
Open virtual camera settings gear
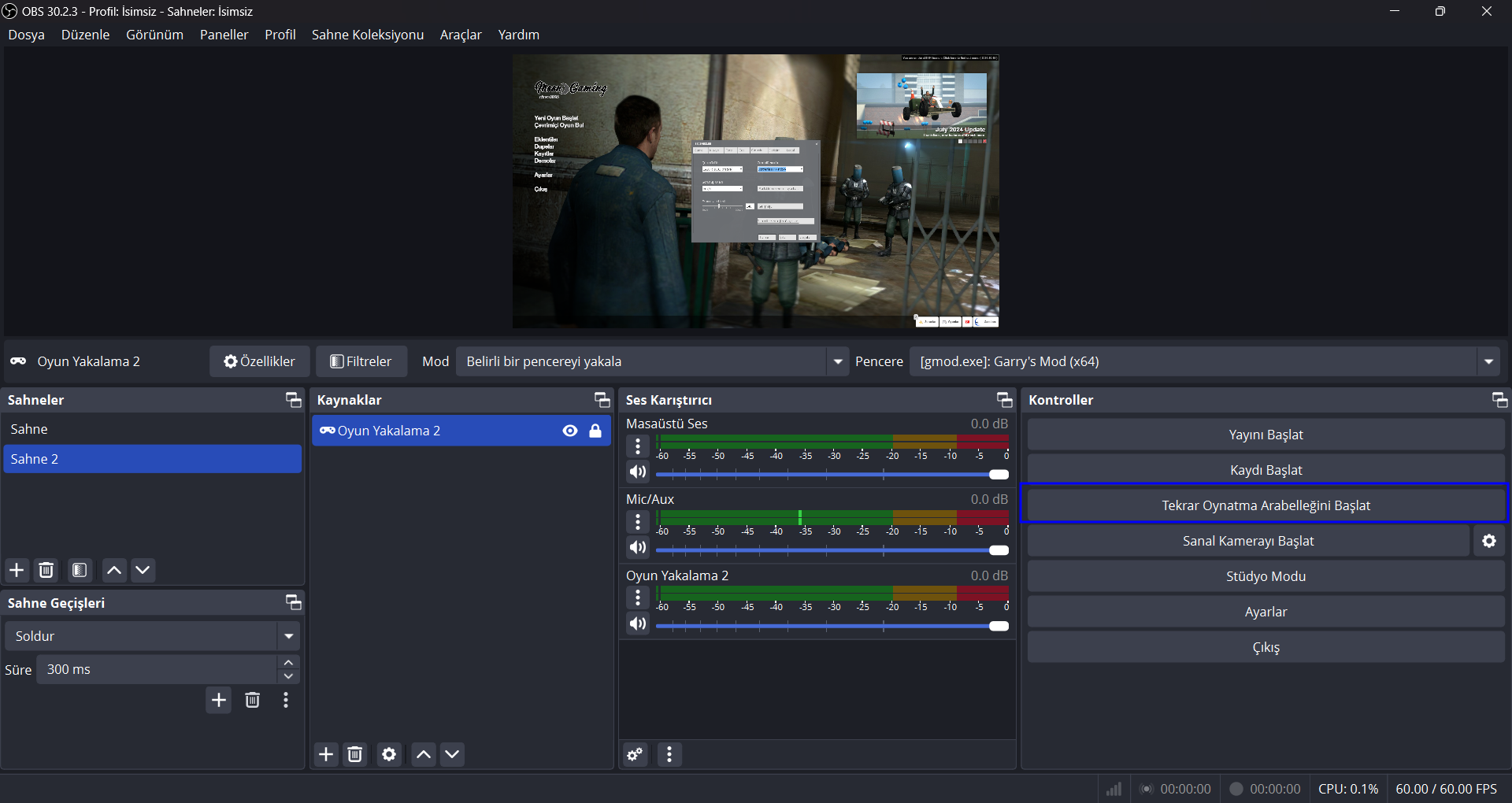coord(1489,541)
